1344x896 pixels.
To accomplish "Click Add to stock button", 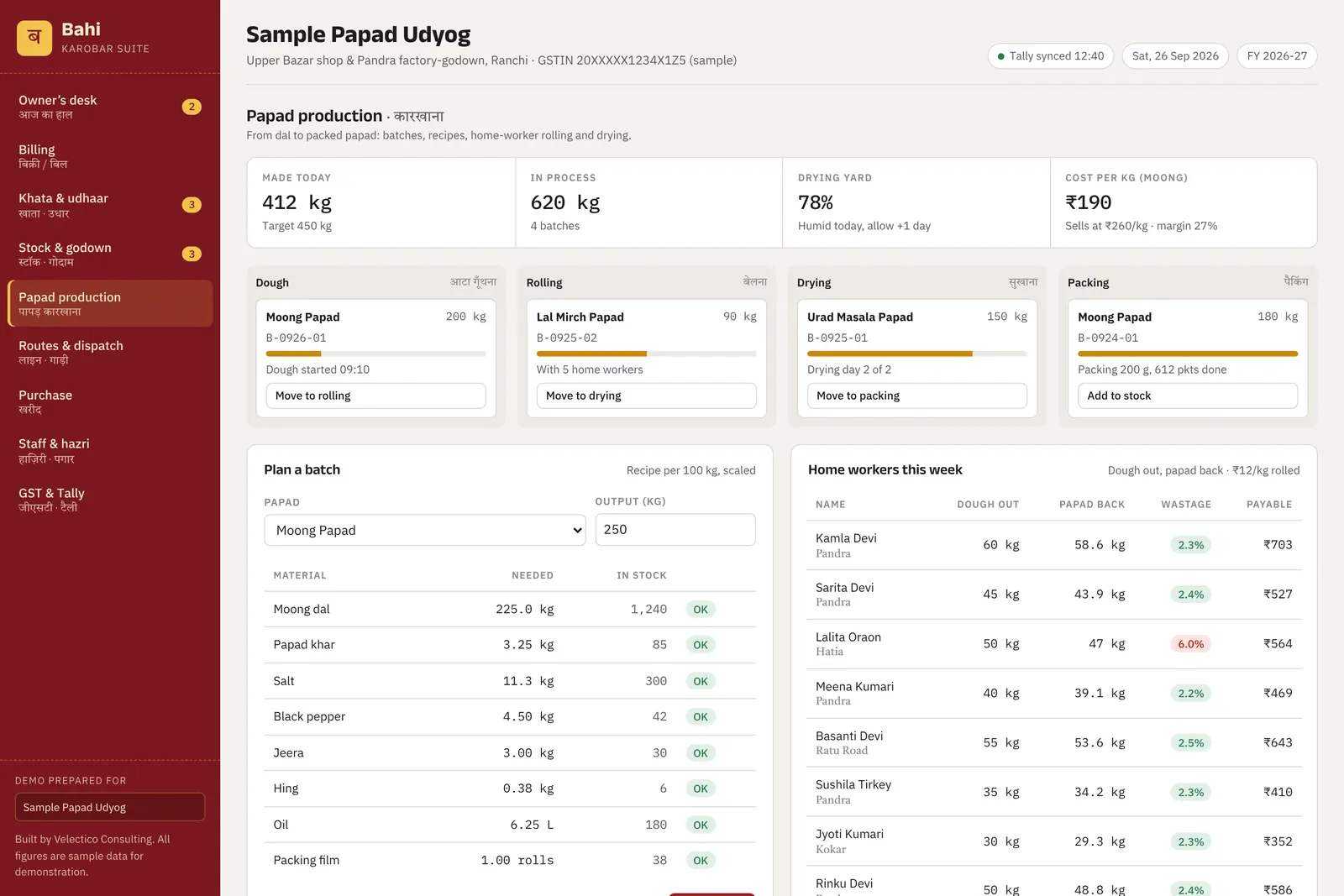I will coord(1188,396).
